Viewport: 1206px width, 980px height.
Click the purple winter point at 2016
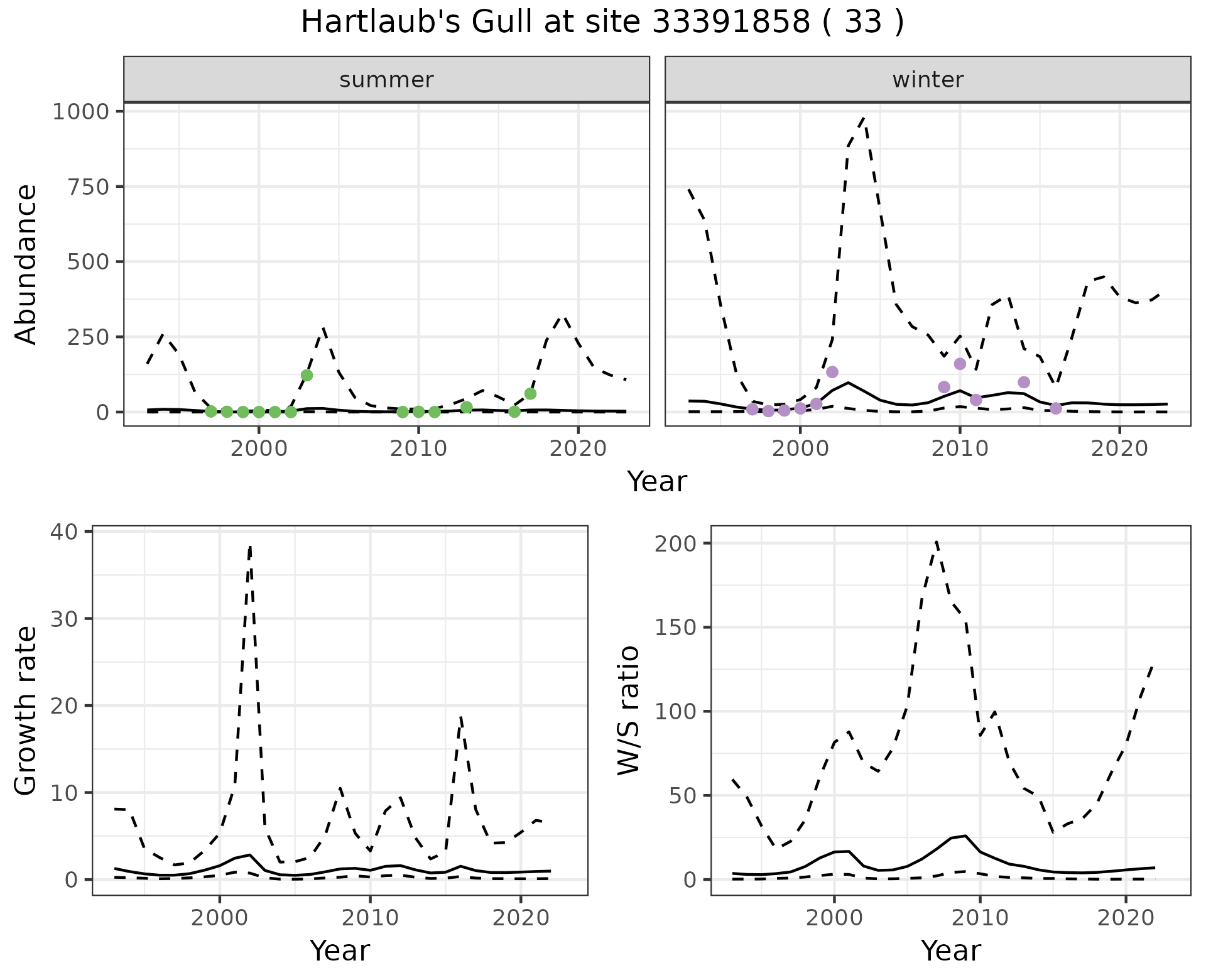pos(1056,408)
